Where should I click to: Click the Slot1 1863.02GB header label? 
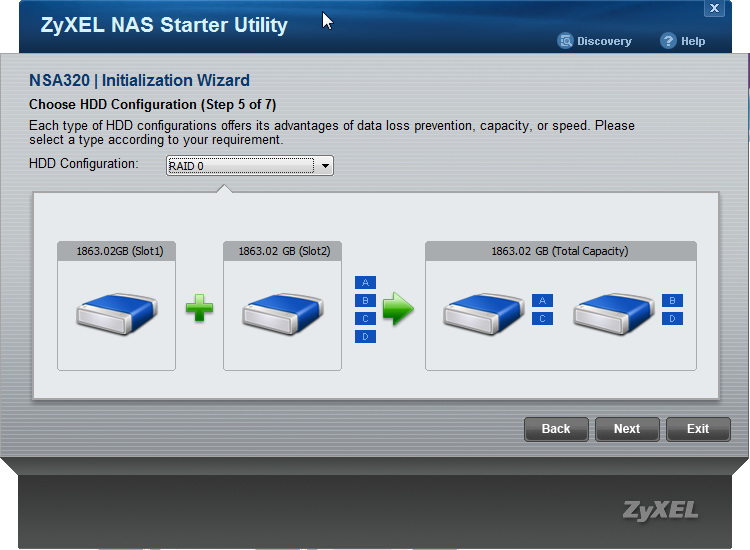(116, 252)
